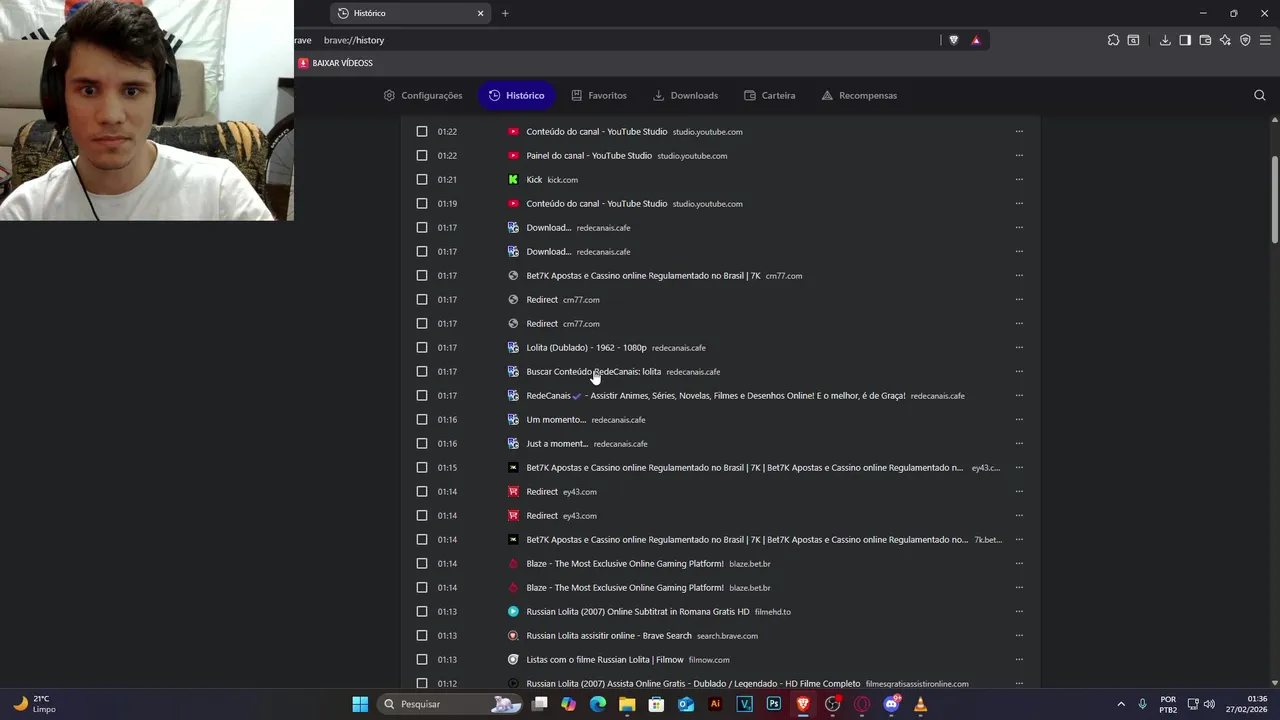The width and height of the screenshot is (1280, 720).
Task: Select the Histórico tab in navigation bar
Action: click(x=517, y=95)
